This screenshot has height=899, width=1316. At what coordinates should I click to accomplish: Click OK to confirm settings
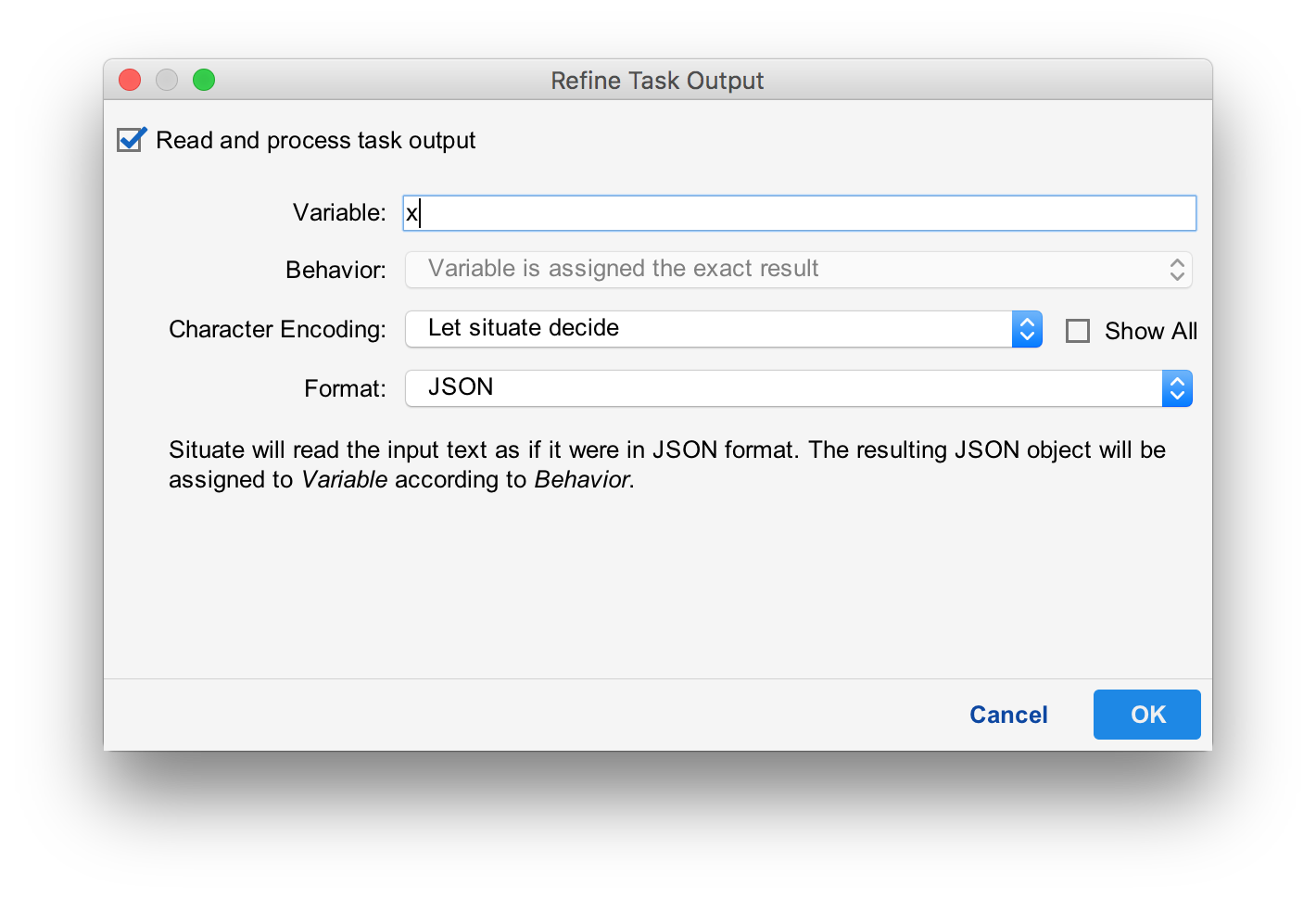coord(1146,714)
